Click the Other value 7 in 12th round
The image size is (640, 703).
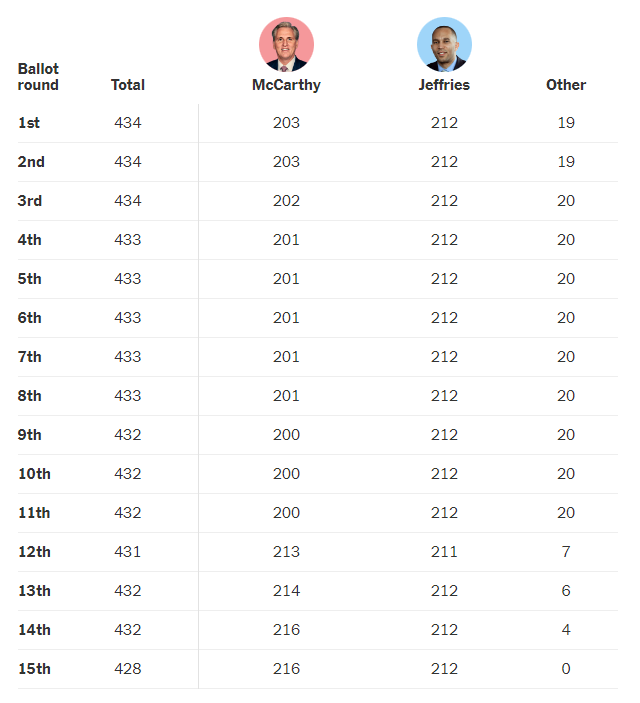(566, 552)
